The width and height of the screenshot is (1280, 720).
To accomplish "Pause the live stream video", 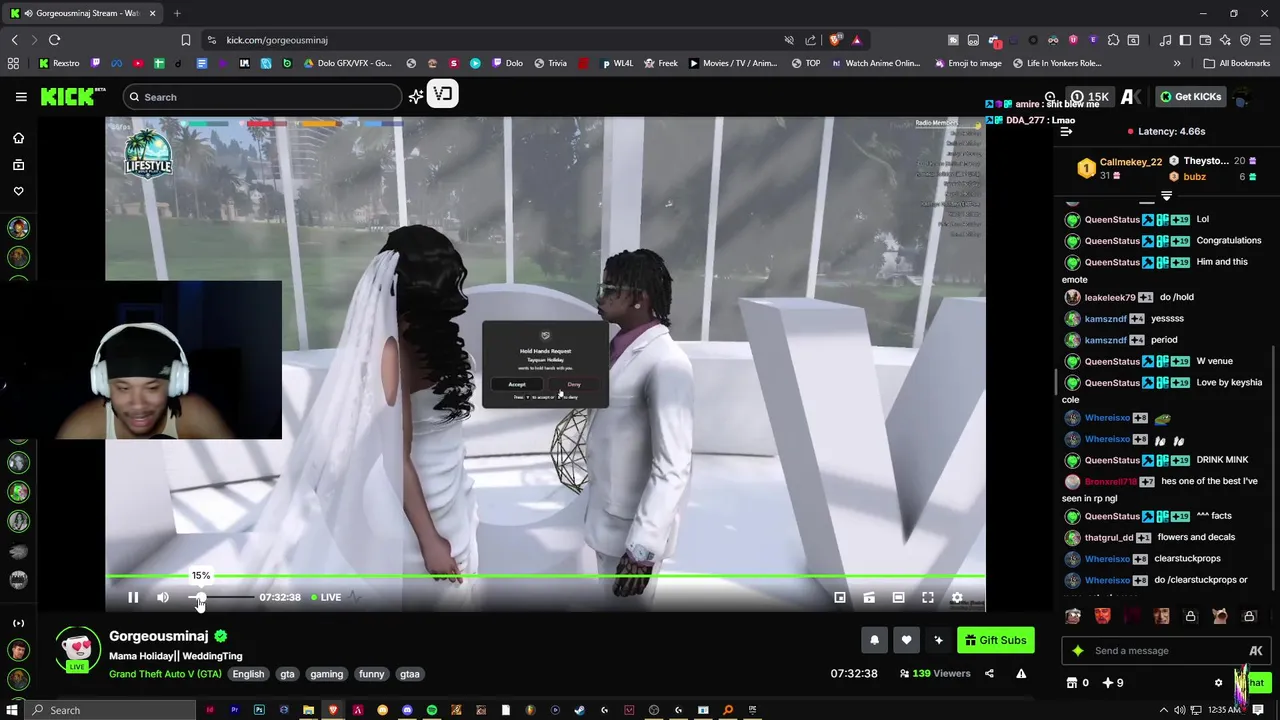I will point(133,597).
